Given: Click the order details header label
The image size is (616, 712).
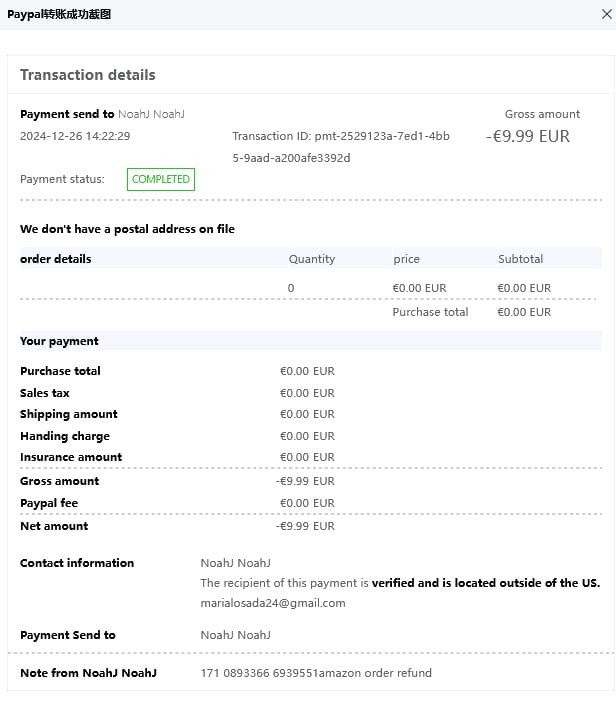Looking at the screenshot, I should tap(56, 259).
